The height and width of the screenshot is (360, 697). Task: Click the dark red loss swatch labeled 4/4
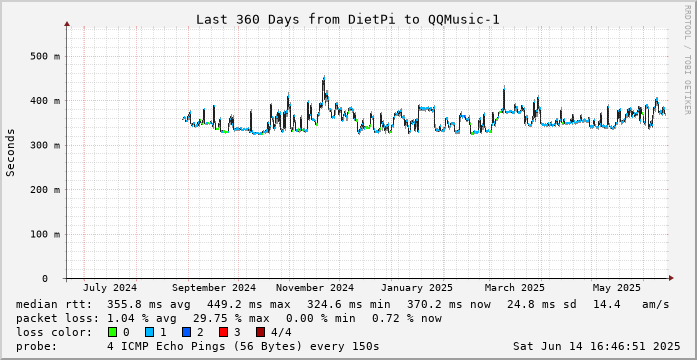pos(260,332)
